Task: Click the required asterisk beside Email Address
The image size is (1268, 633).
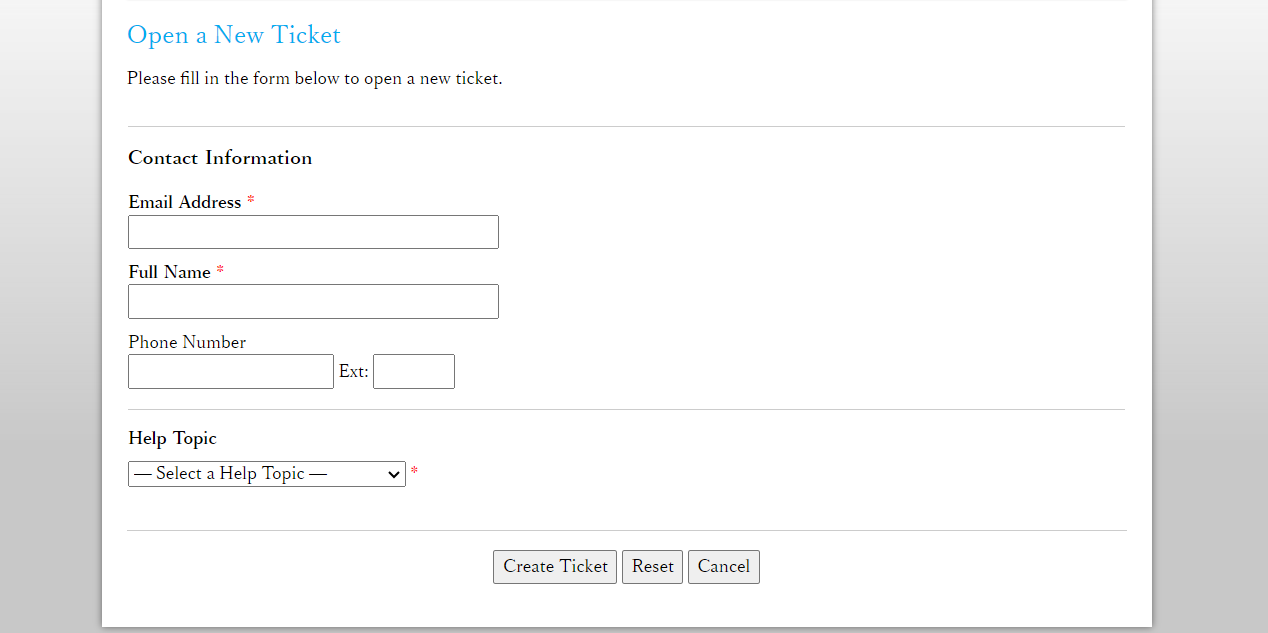Action: coord(251,202)
